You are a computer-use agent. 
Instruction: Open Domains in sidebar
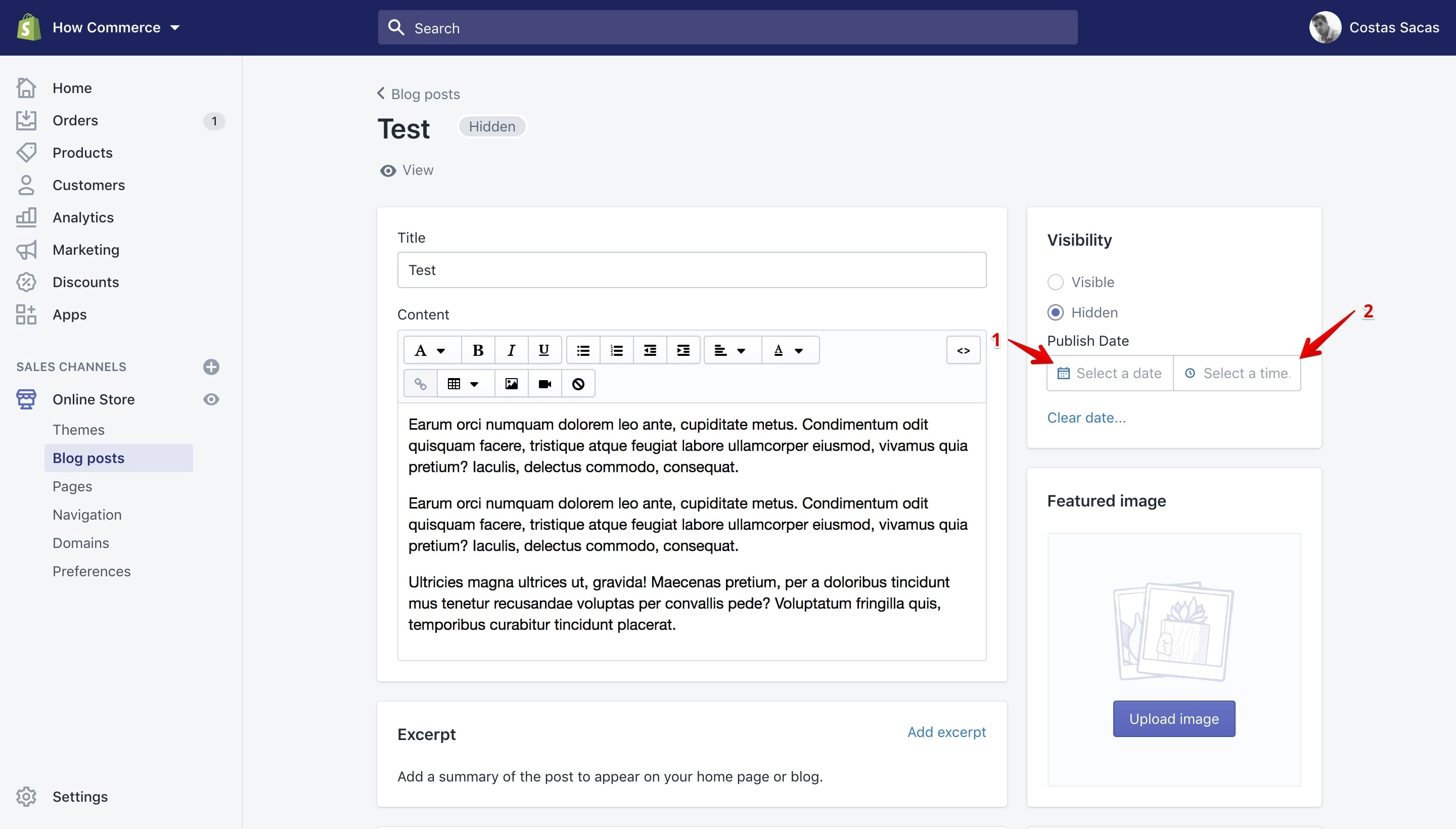pyautogui.click(x=81, y=542)
